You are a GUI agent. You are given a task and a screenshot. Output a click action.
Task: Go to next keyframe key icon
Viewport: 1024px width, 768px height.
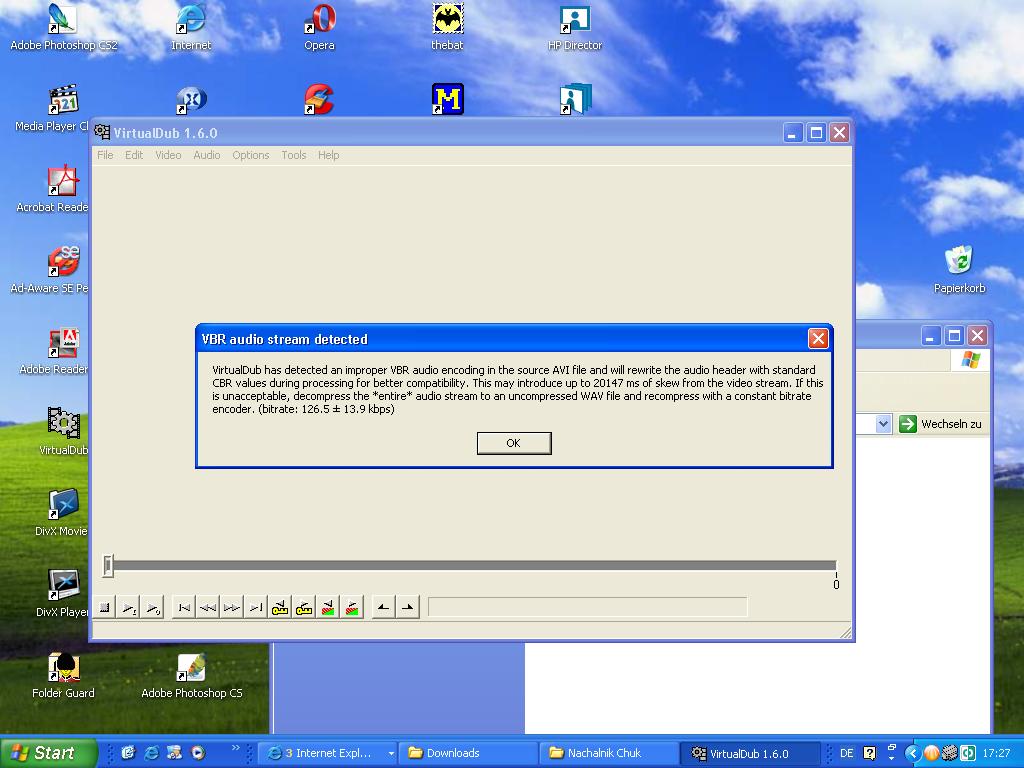304,607
